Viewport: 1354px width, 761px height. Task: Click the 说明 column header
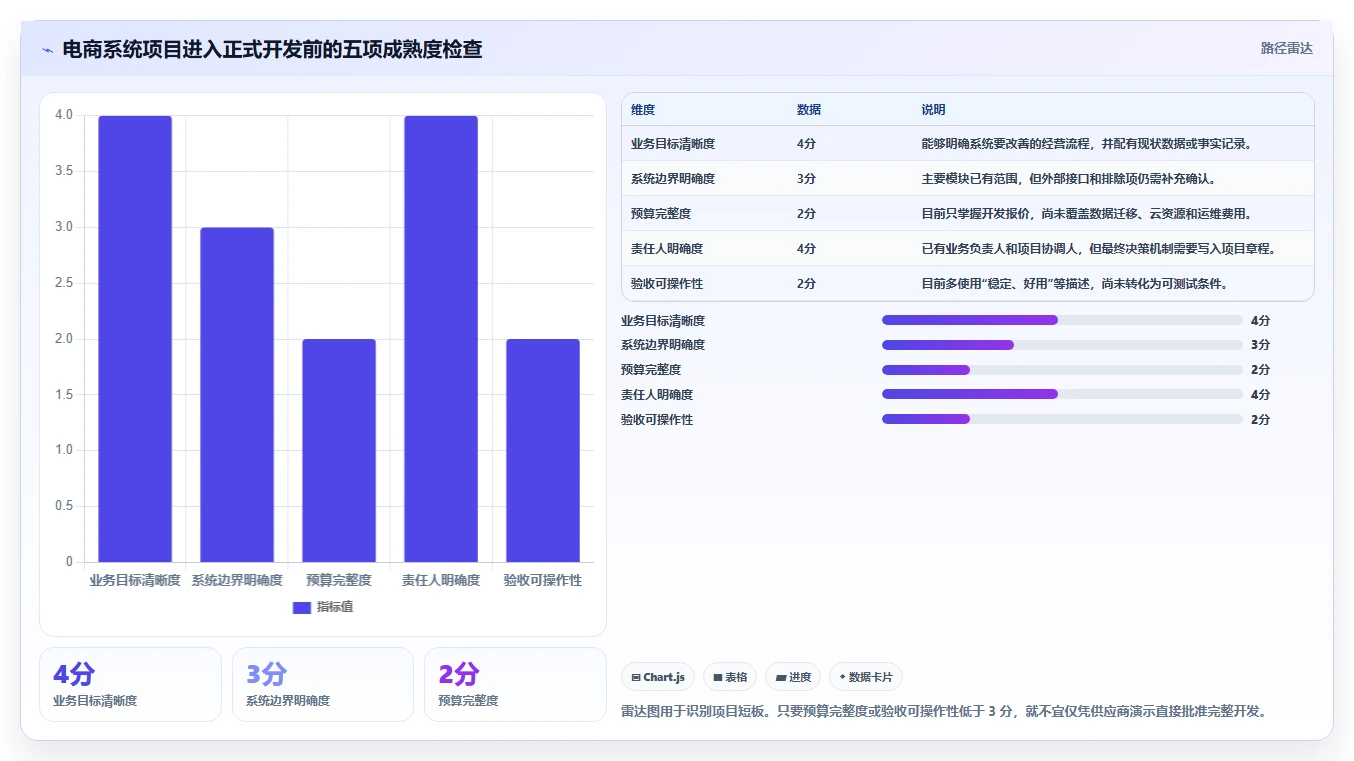933,110
